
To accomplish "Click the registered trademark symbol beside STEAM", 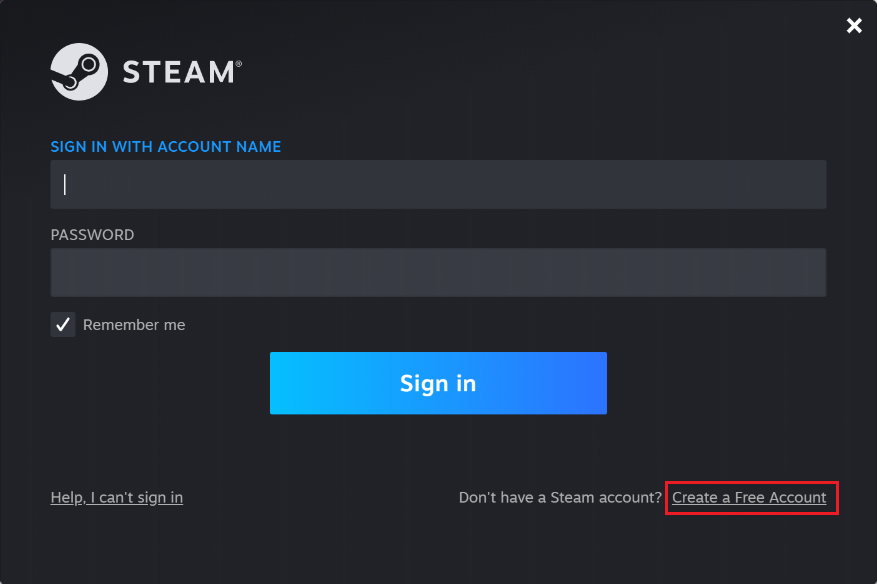I will [x=239, y=64].
